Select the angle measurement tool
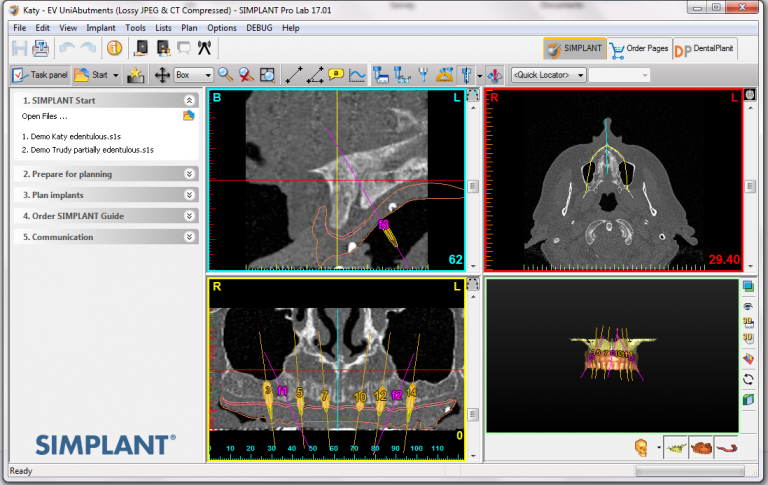This screenshot has width=768, height=485. coord(314,75)
